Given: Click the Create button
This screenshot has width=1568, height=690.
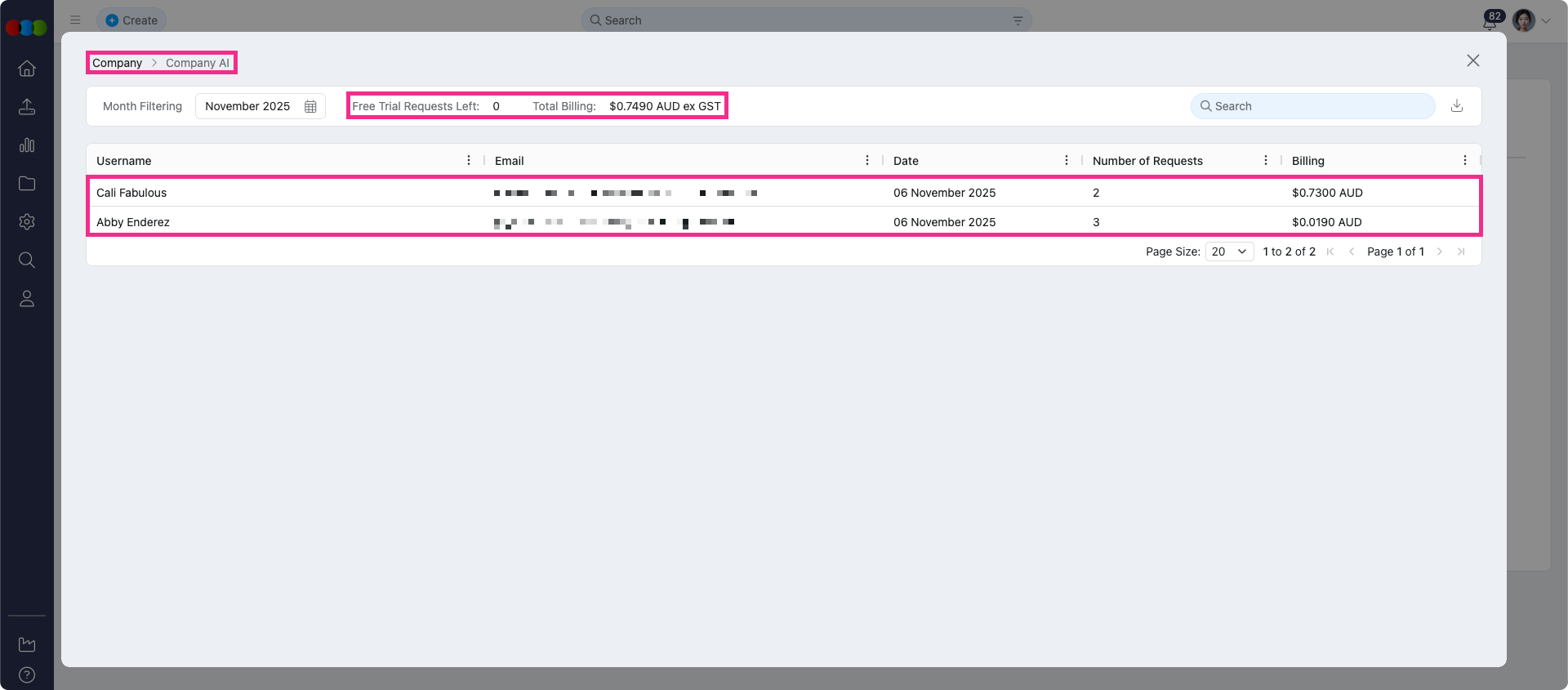Looking at the screenshot, I should coord(131,20).
